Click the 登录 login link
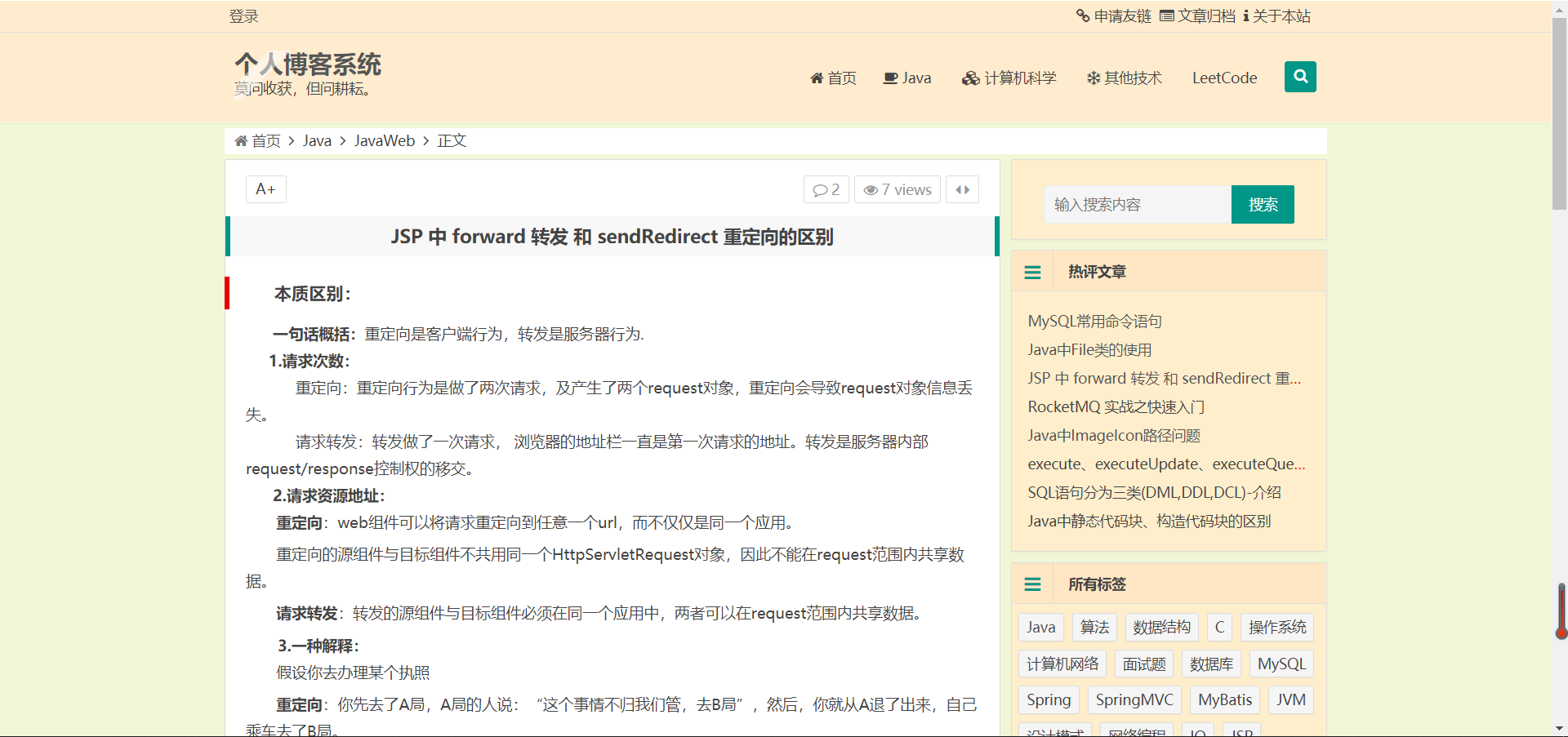This screenshot has width=1568, height=737. (243, 16)
